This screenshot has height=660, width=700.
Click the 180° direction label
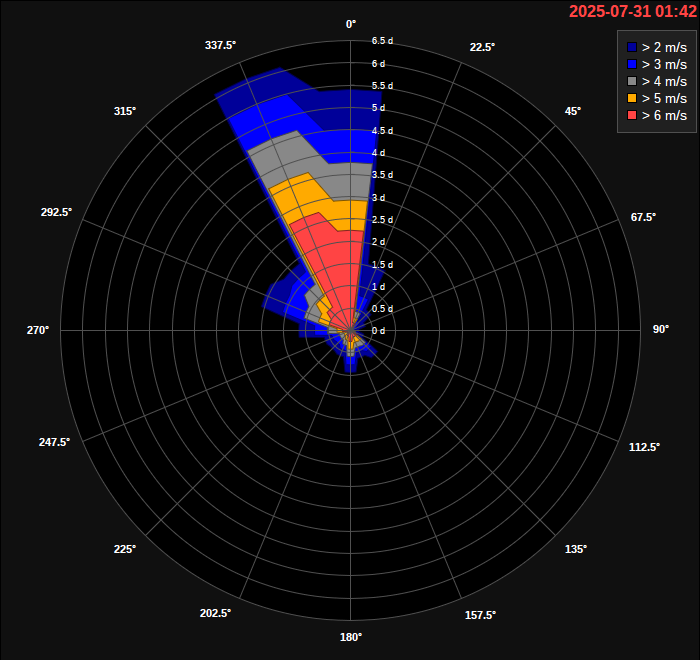[351, 637]
